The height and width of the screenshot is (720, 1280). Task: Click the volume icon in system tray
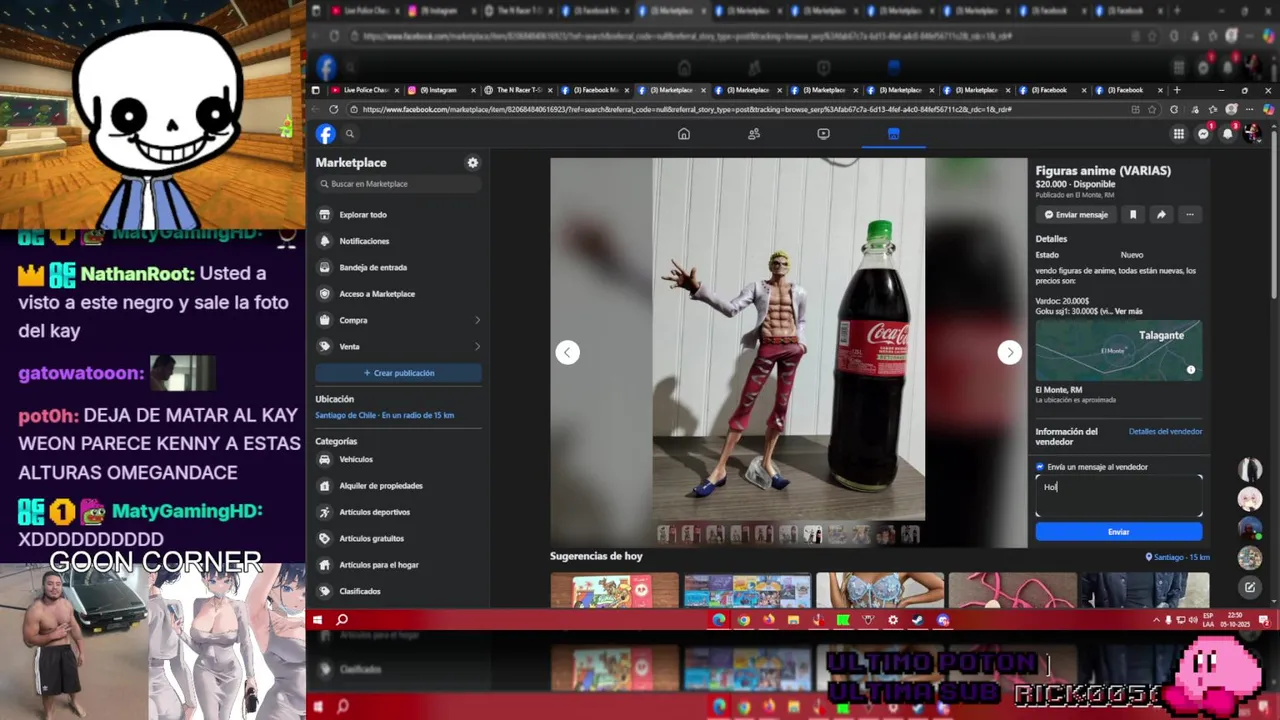click(1192, 620)
